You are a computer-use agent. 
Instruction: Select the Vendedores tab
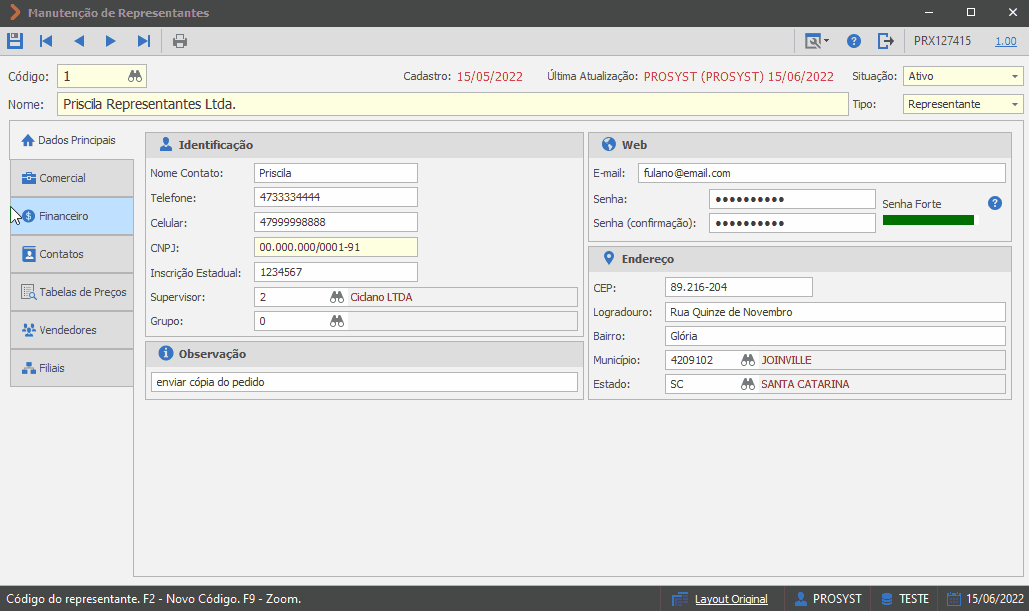[x=72, y=330]
